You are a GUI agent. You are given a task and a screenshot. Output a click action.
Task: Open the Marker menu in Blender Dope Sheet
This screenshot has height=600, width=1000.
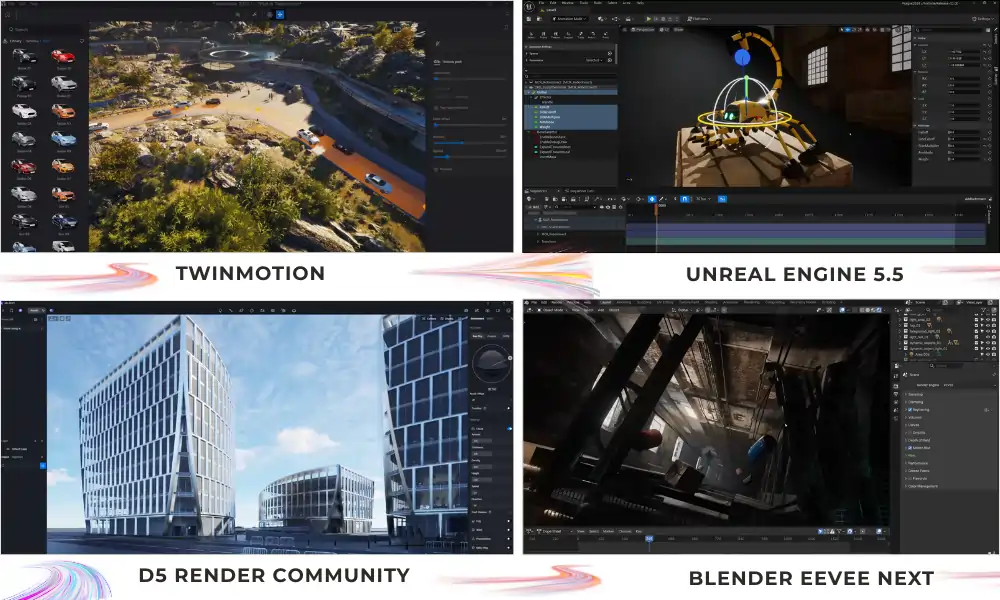608,531
